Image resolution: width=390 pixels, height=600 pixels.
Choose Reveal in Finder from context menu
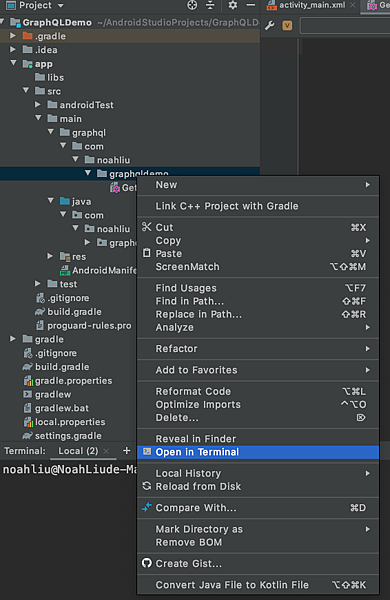click(x=258, y=439)
